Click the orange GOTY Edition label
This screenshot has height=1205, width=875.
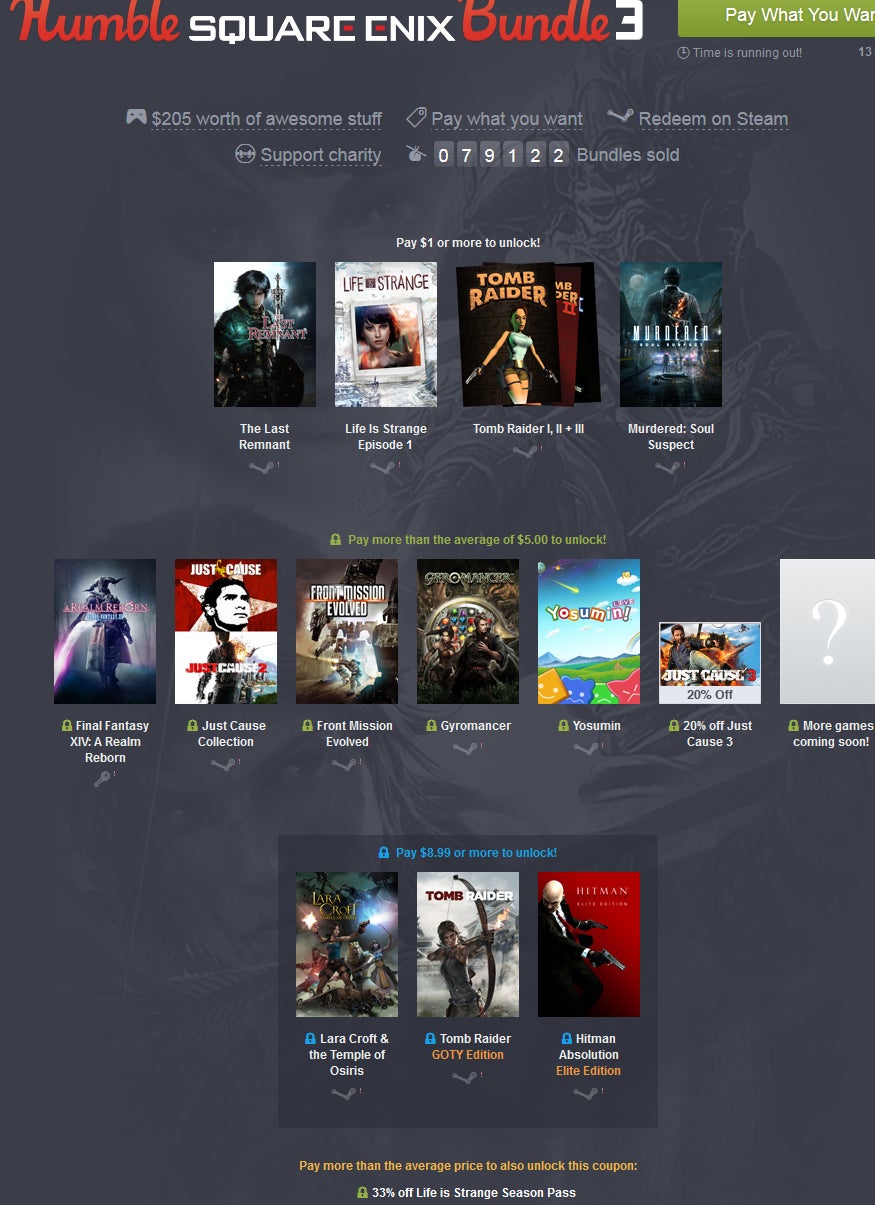pos(468,1055)
